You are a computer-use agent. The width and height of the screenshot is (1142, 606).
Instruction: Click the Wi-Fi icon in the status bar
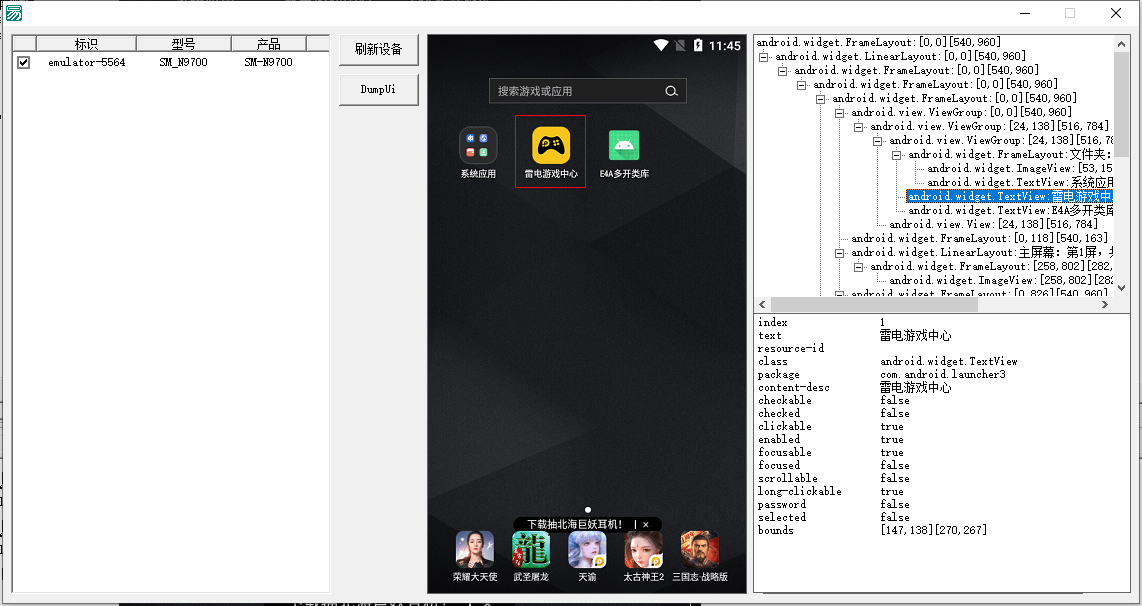[660, 45]
